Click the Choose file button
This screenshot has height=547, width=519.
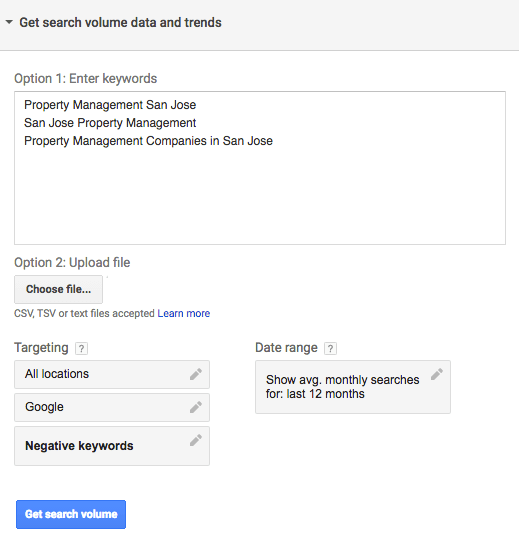58,289
